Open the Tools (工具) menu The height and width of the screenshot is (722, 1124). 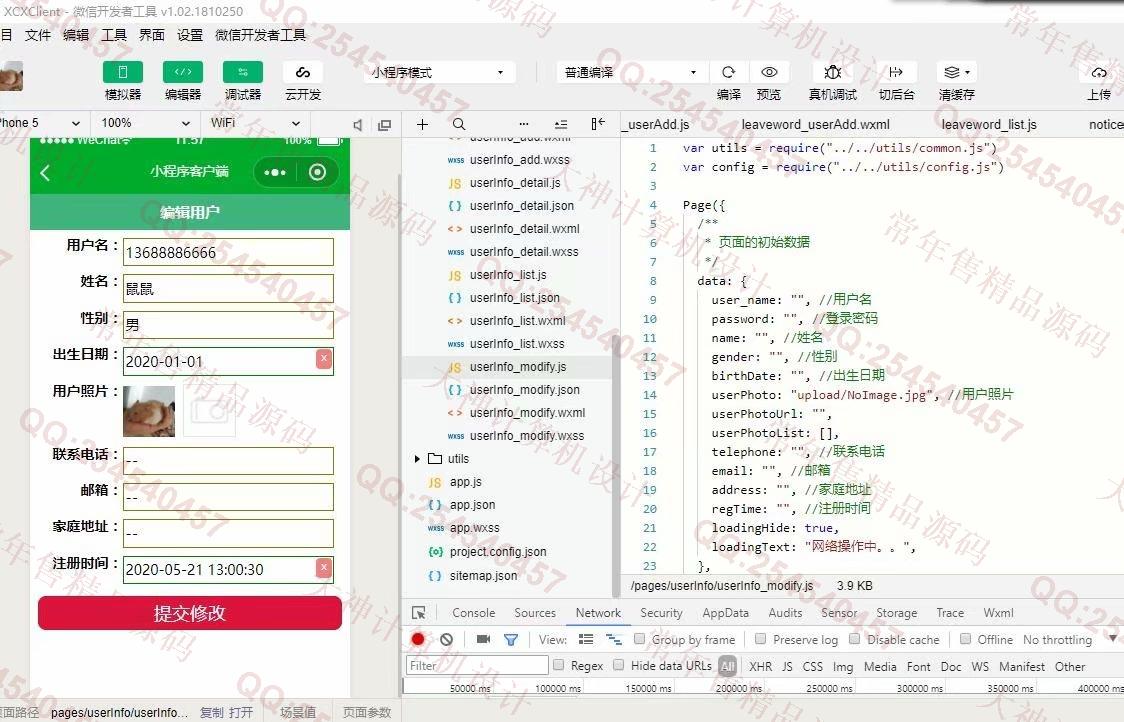click(x=113, y=35)
